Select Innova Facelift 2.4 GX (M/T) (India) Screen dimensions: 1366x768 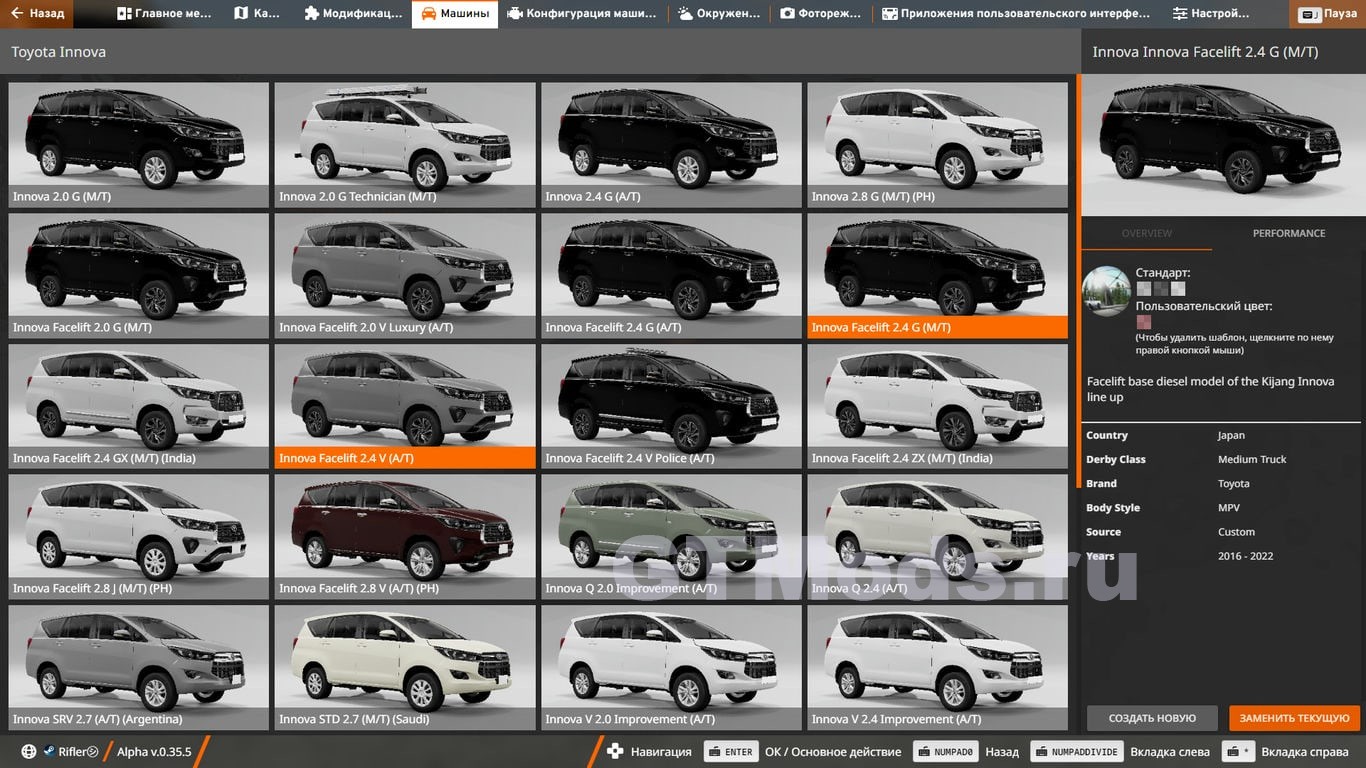[x=139, y=407]
